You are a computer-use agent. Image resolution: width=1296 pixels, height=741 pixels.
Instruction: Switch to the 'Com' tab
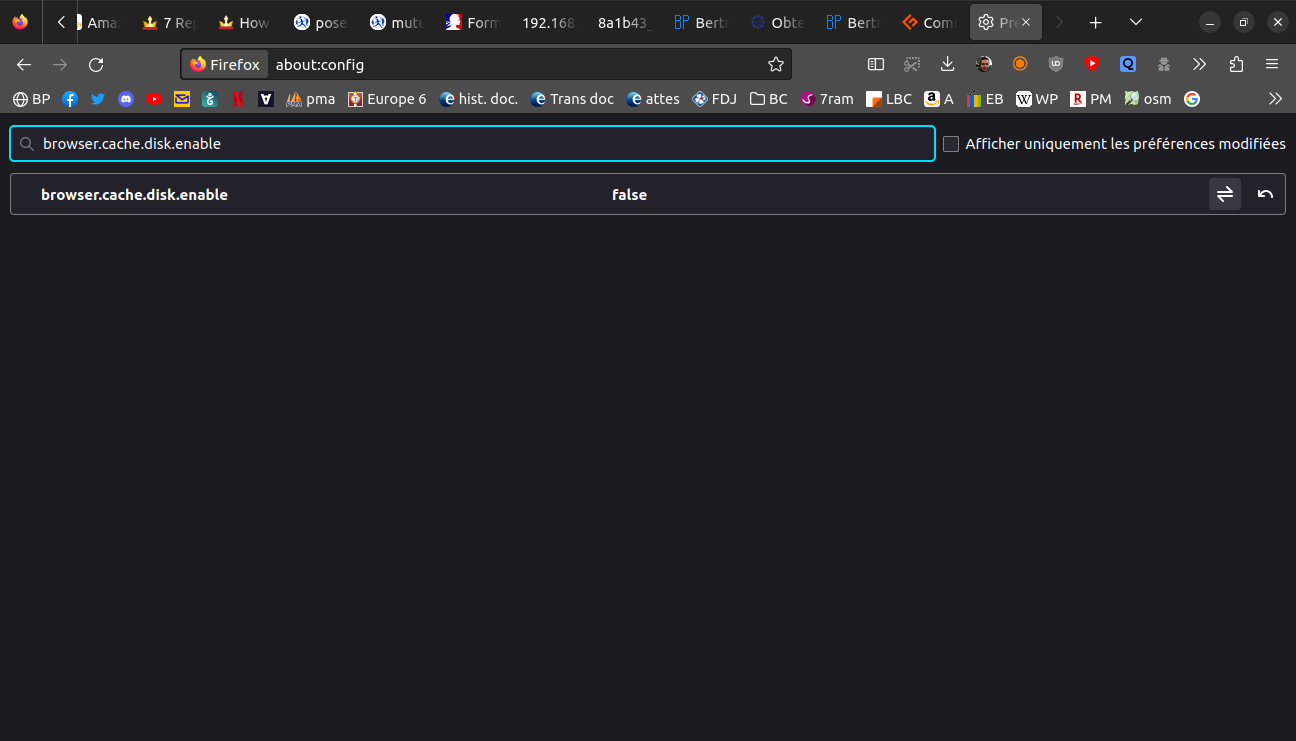[x=929, y=22]
